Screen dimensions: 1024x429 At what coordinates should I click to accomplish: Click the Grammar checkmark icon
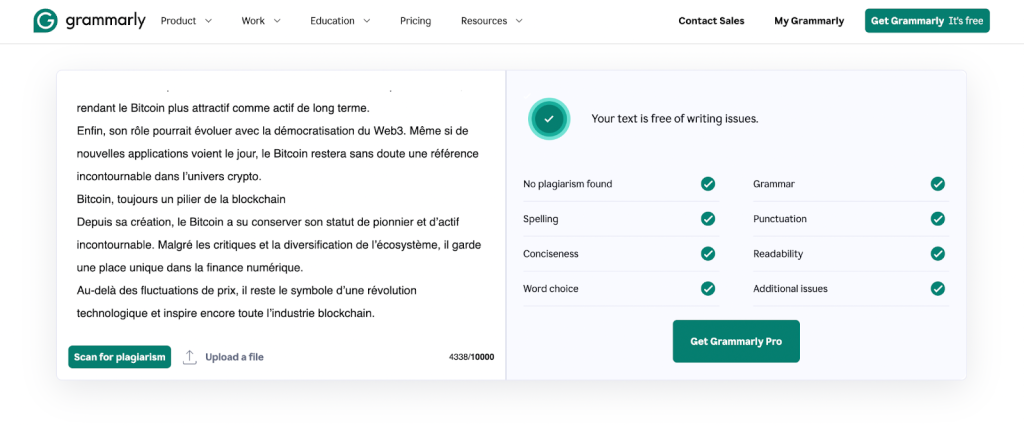(937, 184)
